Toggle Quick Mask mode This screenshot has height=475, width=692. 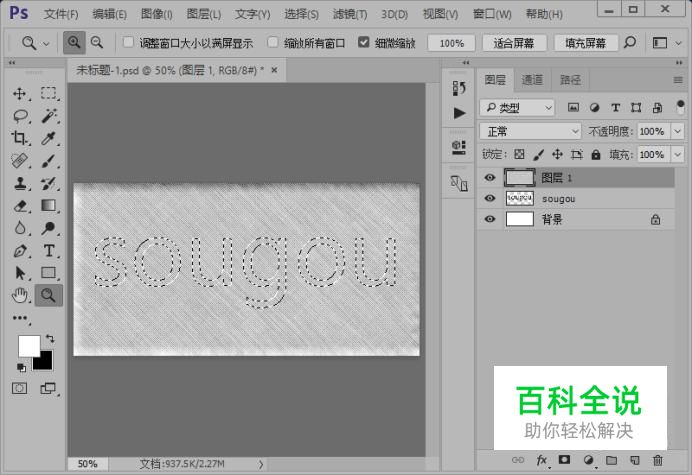click(x=19, y=388)
